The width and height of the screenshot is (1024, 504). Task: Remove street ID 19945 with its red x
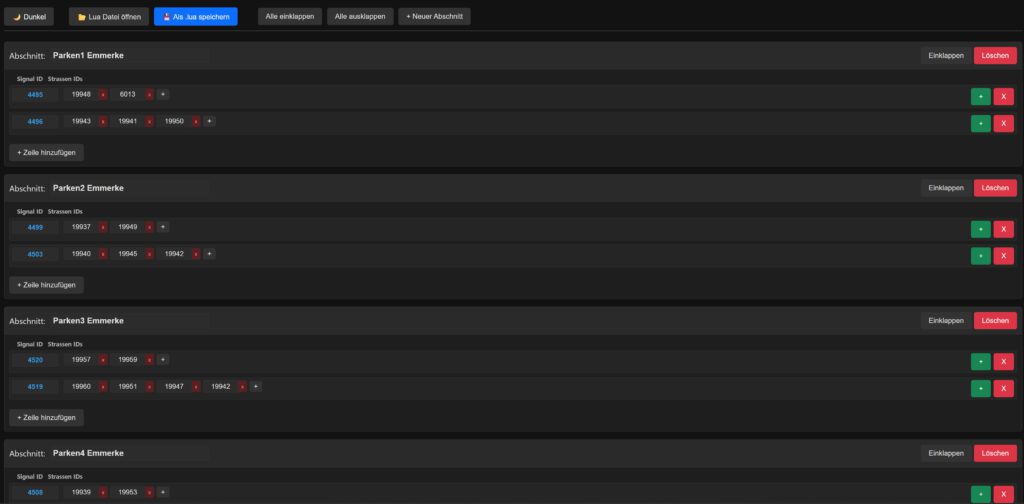coord(150,254)
